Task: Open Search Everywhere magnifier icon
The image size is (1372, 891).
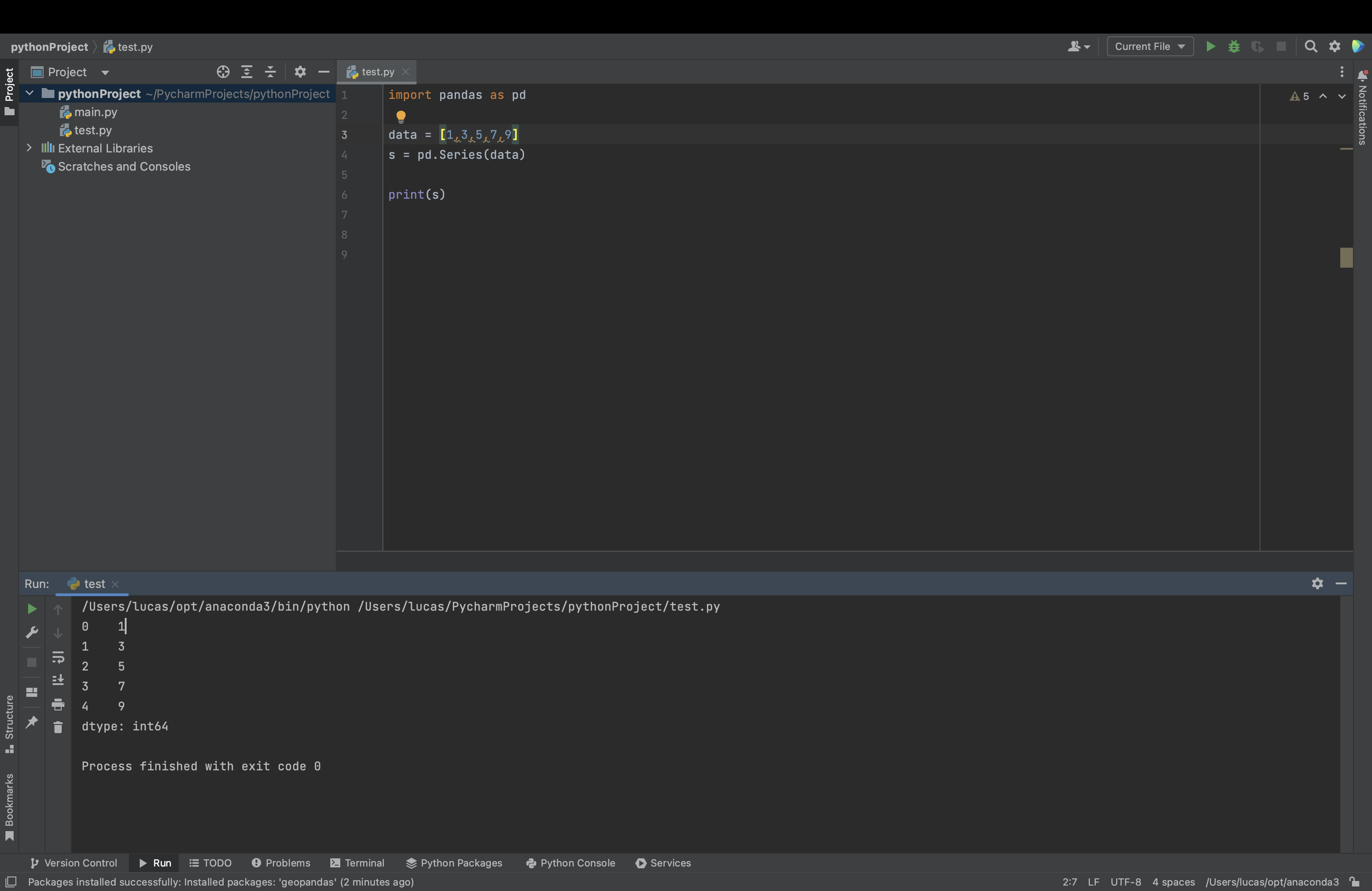Action: click(1310, 47)
